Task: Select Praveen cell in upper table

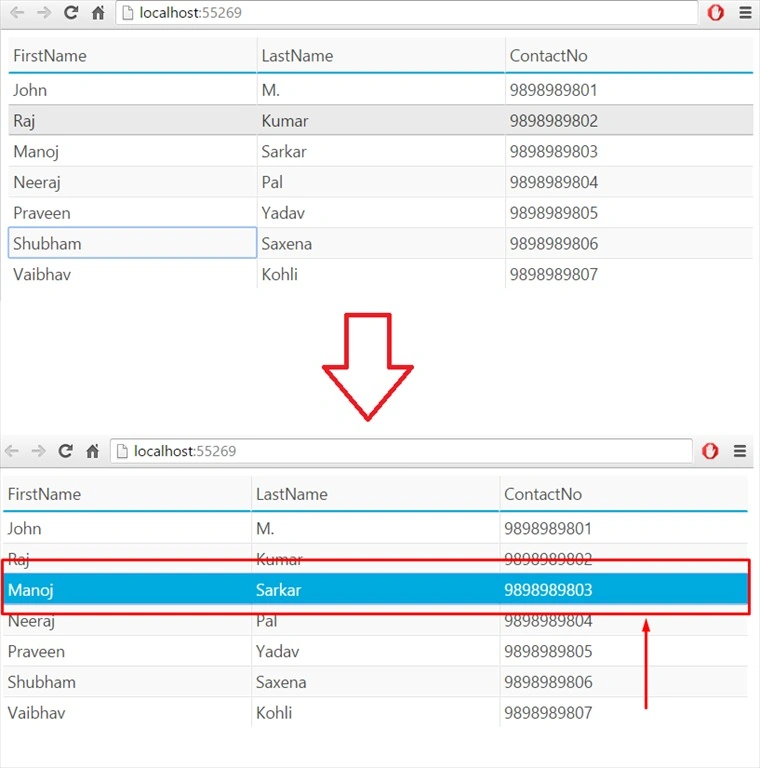Action: coord(133,213)
